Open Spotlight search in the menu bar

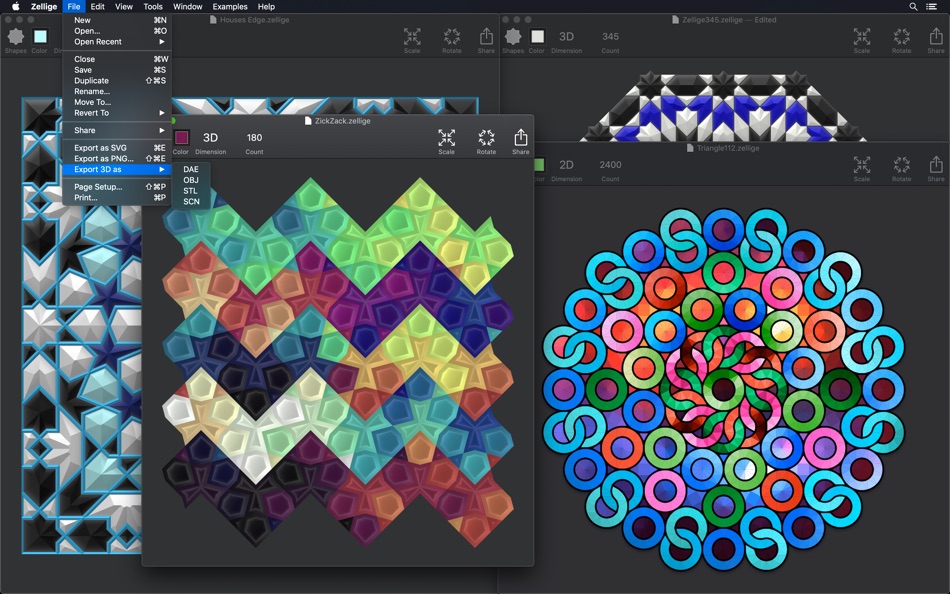click(913, 6)
